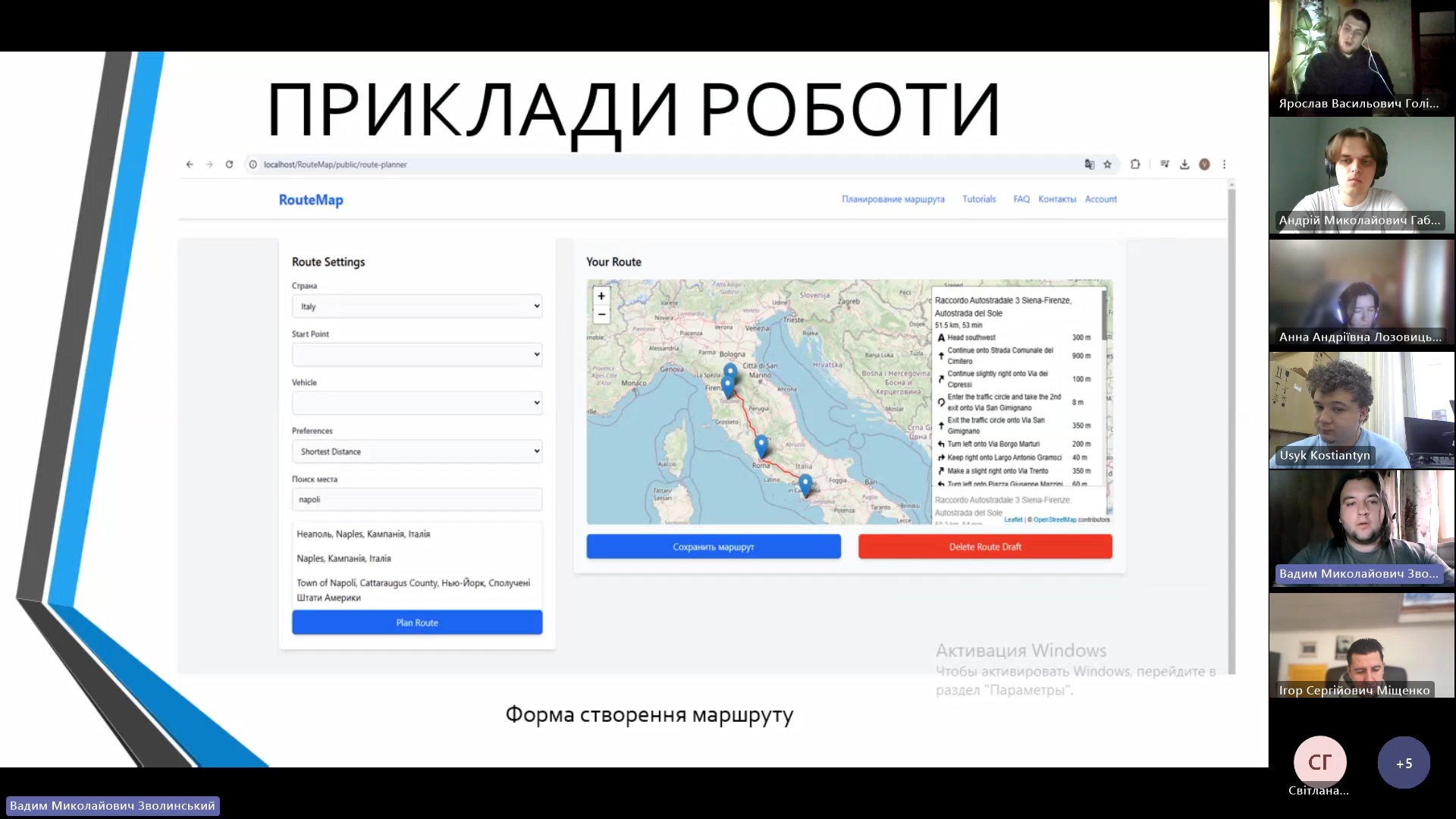Zoom out on the map
The height and width of the screenshot is (819, 1456).
[601, 314]
